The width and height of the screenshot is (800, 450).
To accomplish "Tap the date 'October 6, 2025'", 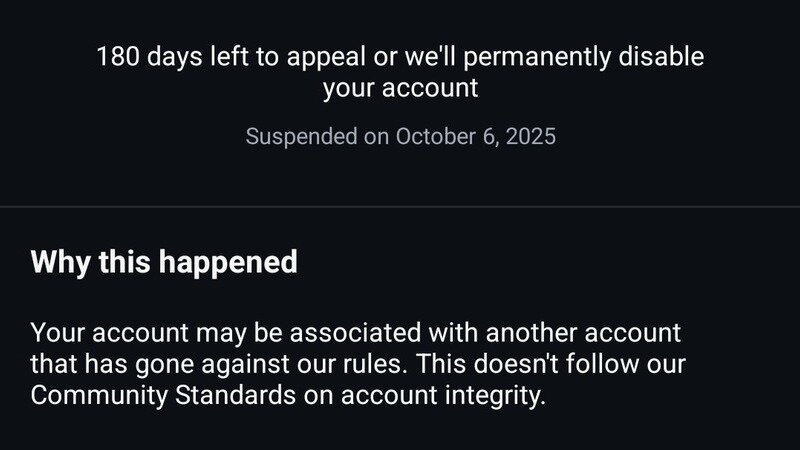I will pyautogui.click(x=475, y=136).
